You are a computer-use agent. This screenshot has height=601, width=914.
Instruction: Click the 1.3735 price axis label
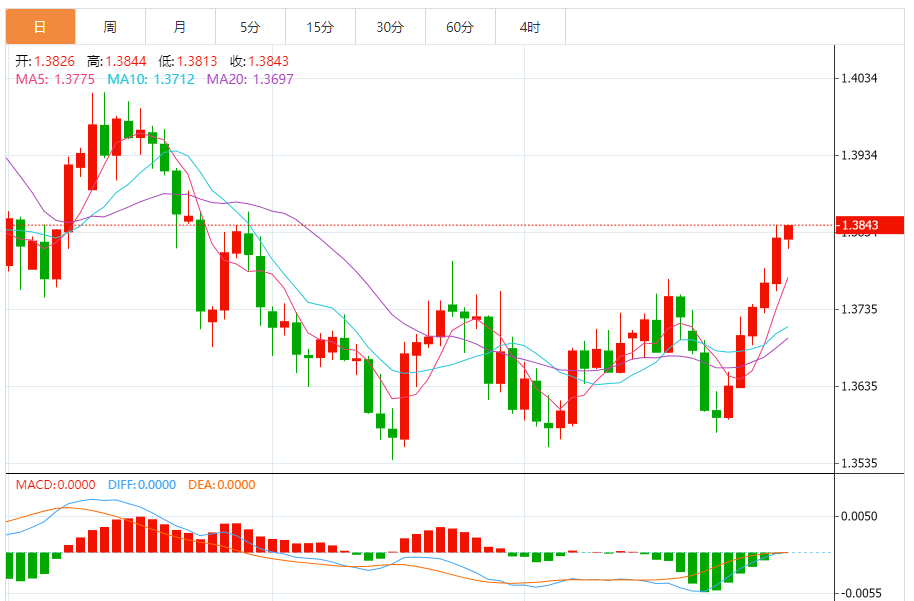[859, 309]
